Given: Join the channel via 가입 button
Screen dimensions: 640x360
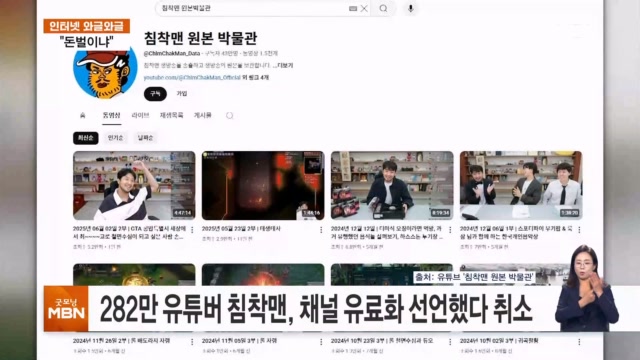Looking at the screenshot, I should click(182, 94).
